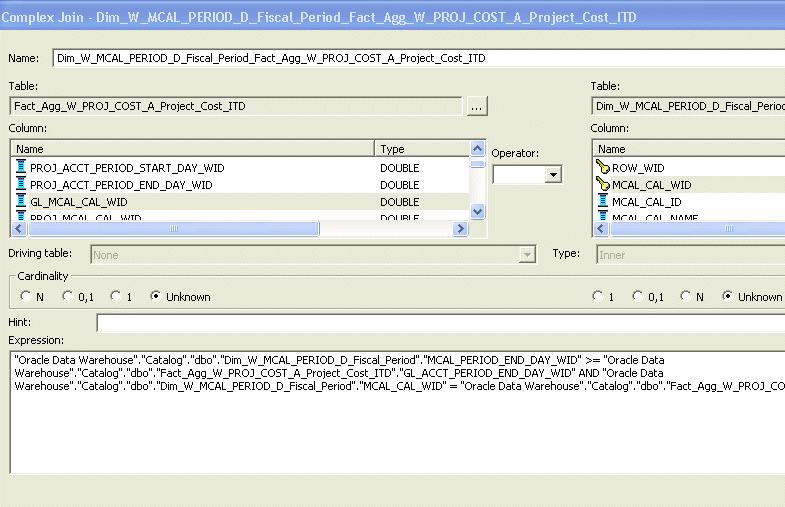Click the Name input field
The width and height of the screenshot is (785, 507).
click(419, 58)
